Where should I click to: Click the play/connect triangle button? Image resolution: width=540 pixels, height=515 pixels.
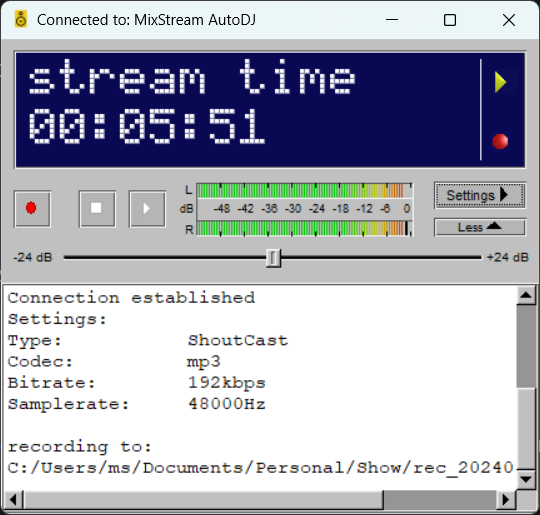(147, 209)
